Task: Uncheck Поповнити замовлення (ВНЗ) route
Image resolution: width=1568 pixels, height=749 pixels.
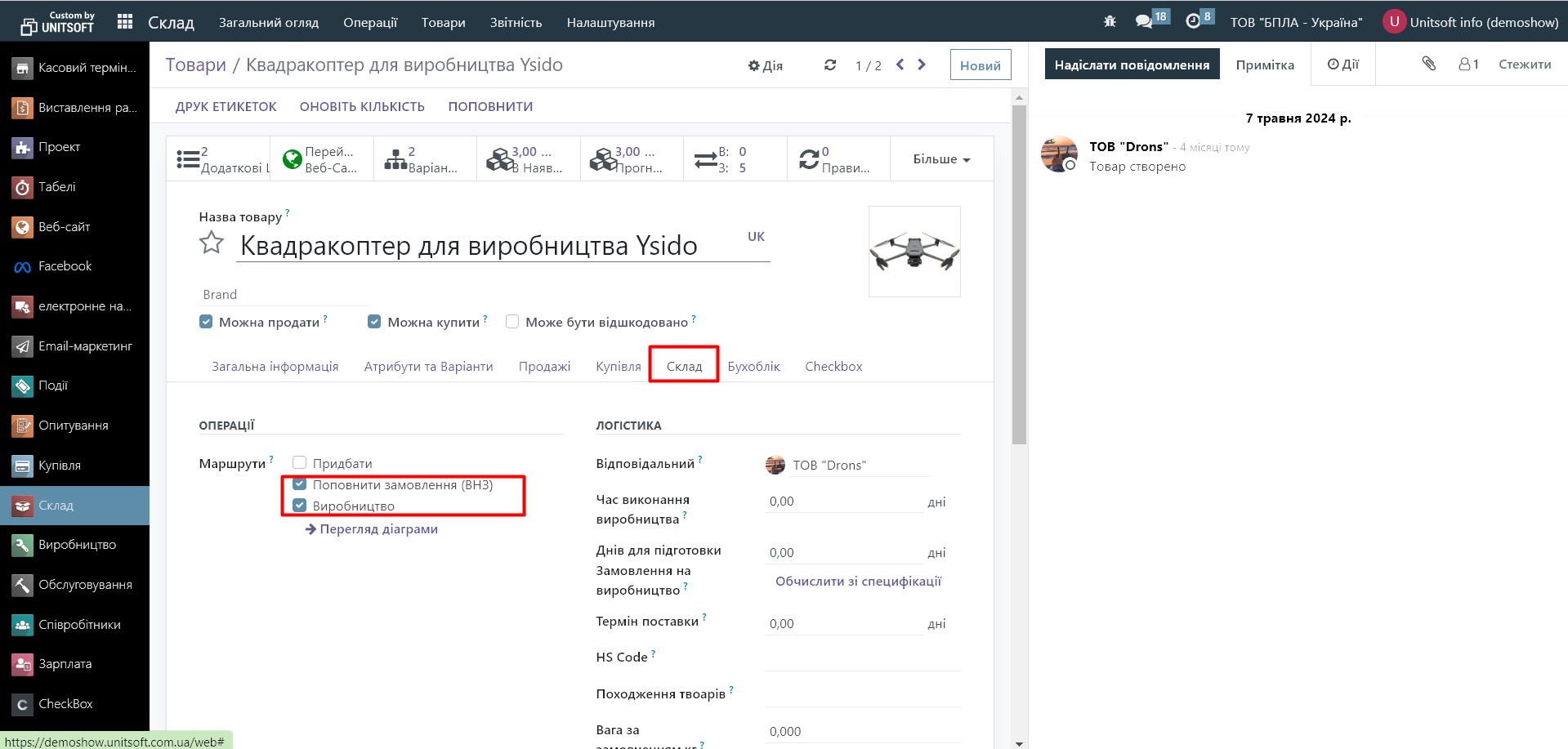Action: pyautogui.click(x=300, y=484)
